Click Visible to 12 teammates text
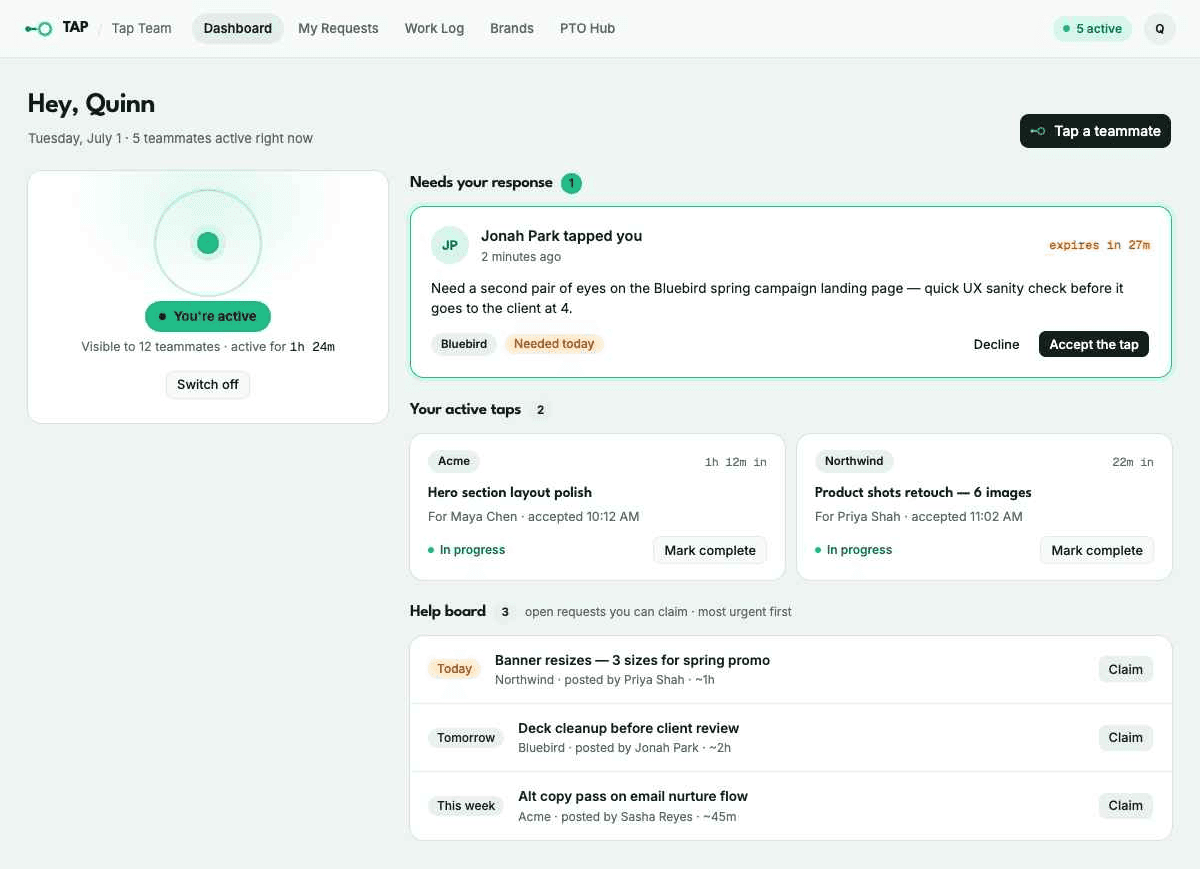The width and height of the screenshot is (1200, 869). coord(150,347)
